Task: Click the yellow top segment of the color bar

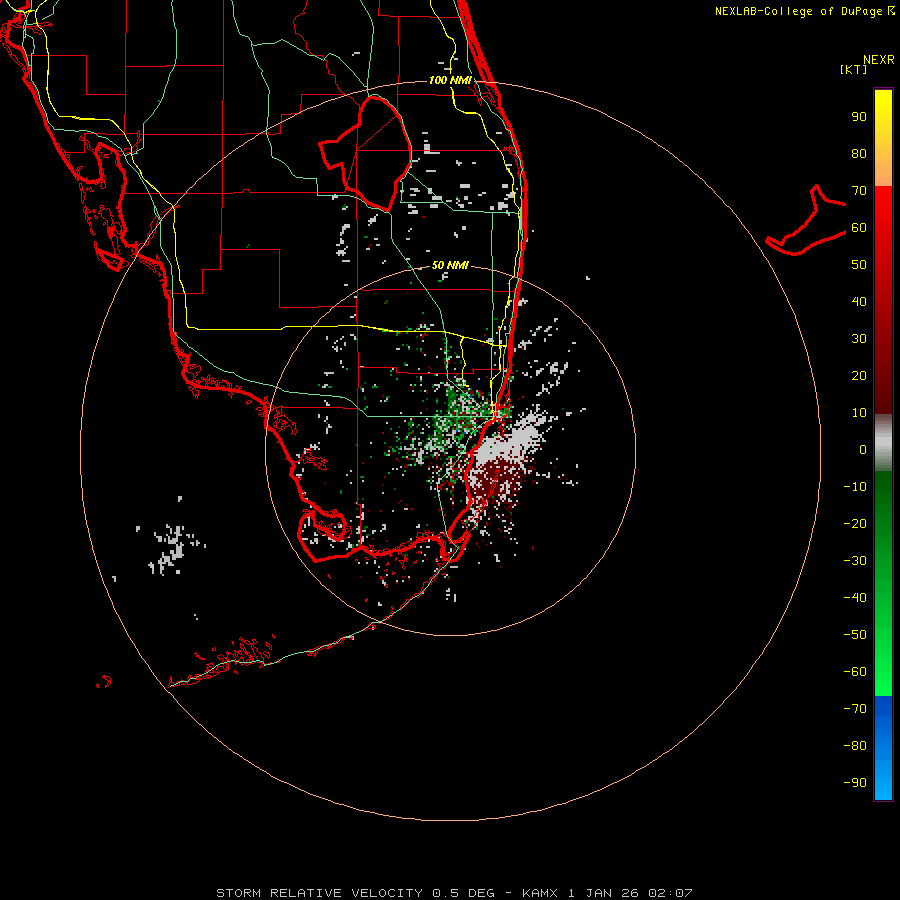Action: click(x=883, y=138)
